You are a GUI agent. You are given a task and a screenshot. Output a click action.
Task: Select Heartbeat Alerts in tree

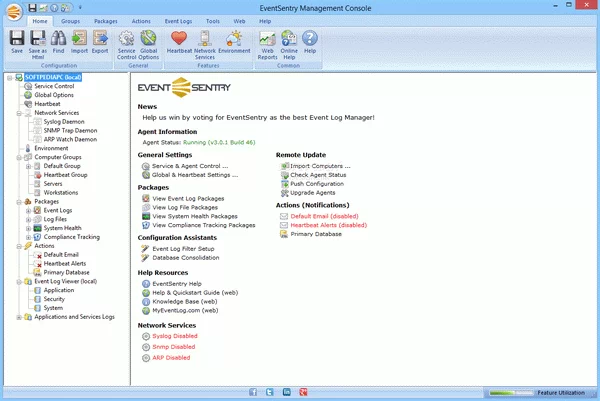click(x=65, y=264)
